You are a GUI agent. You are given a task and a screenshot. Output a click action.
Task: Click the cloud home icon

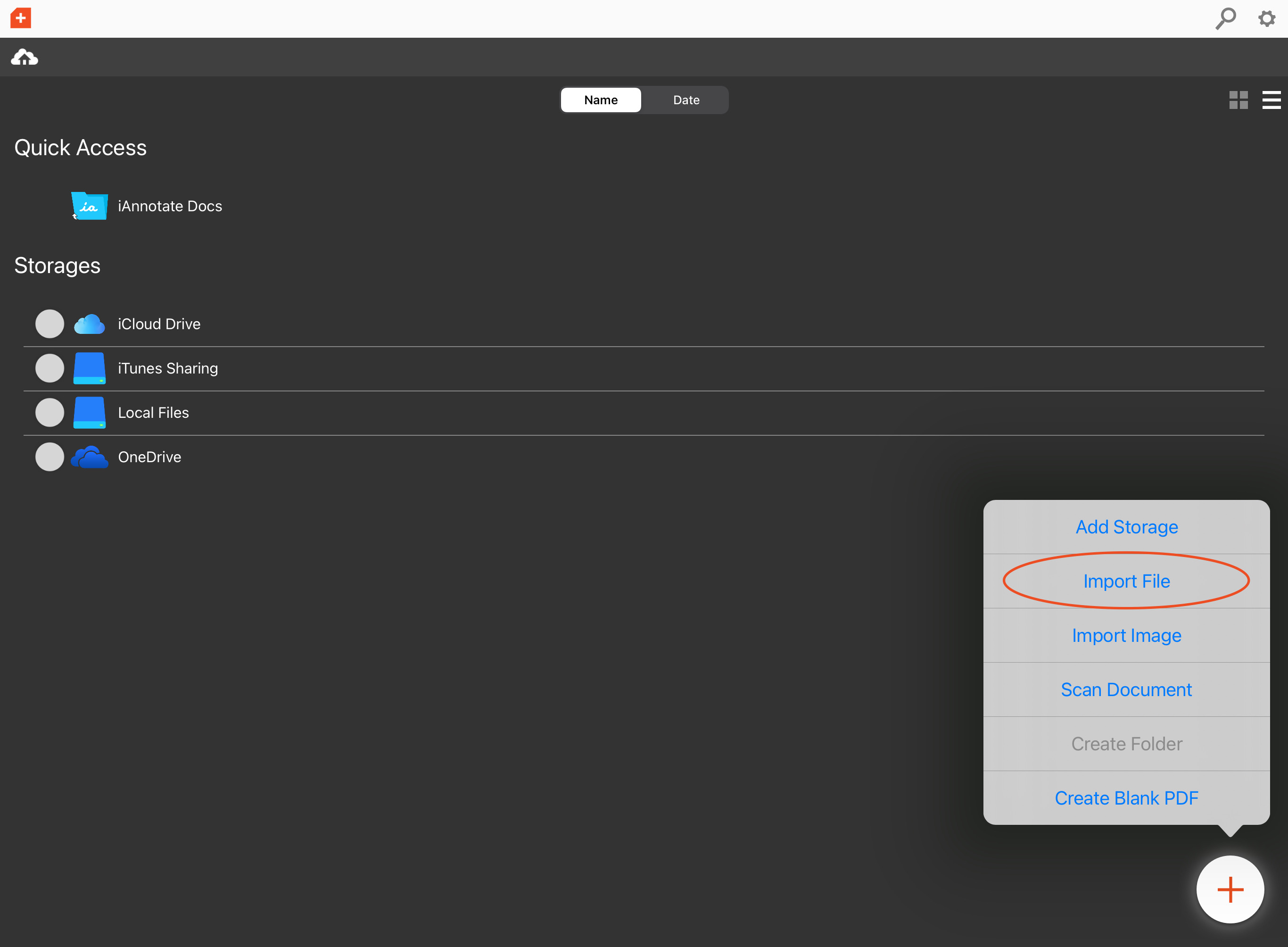tap(25, 58)
